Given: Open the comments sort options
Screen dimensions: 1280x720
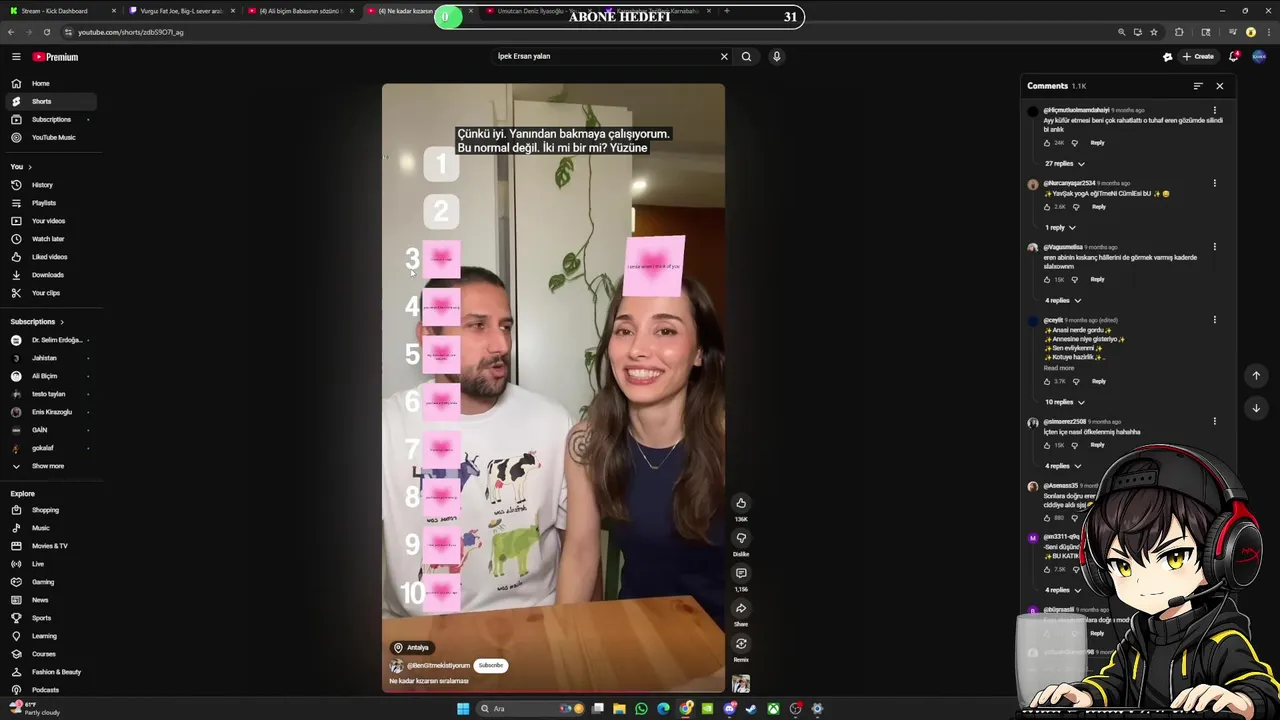Looking at the screenshot, I should pyautogui.click(x=1198, y=86).
